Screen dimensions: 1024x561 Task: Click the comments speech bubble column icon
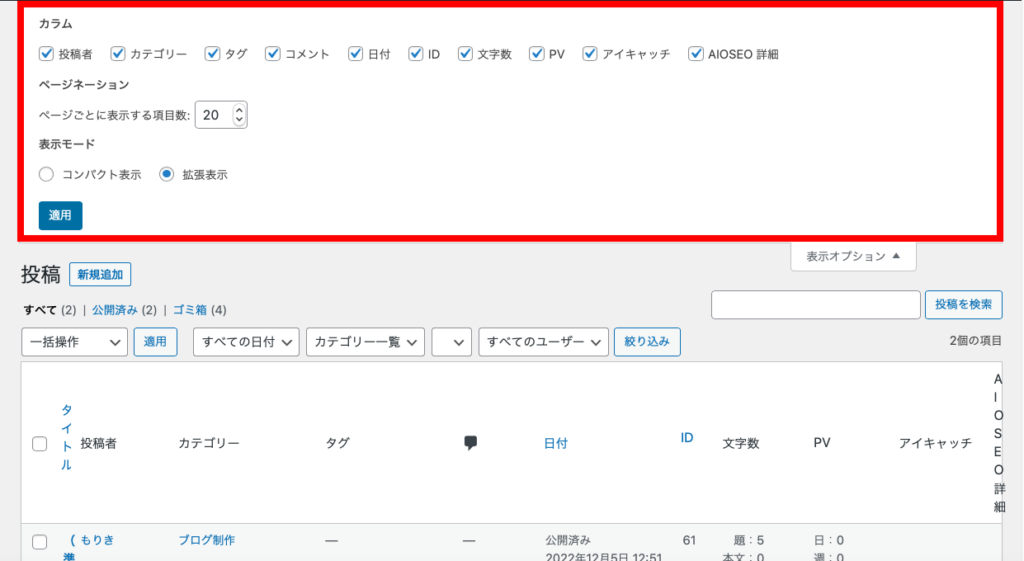tap(470, 443)
